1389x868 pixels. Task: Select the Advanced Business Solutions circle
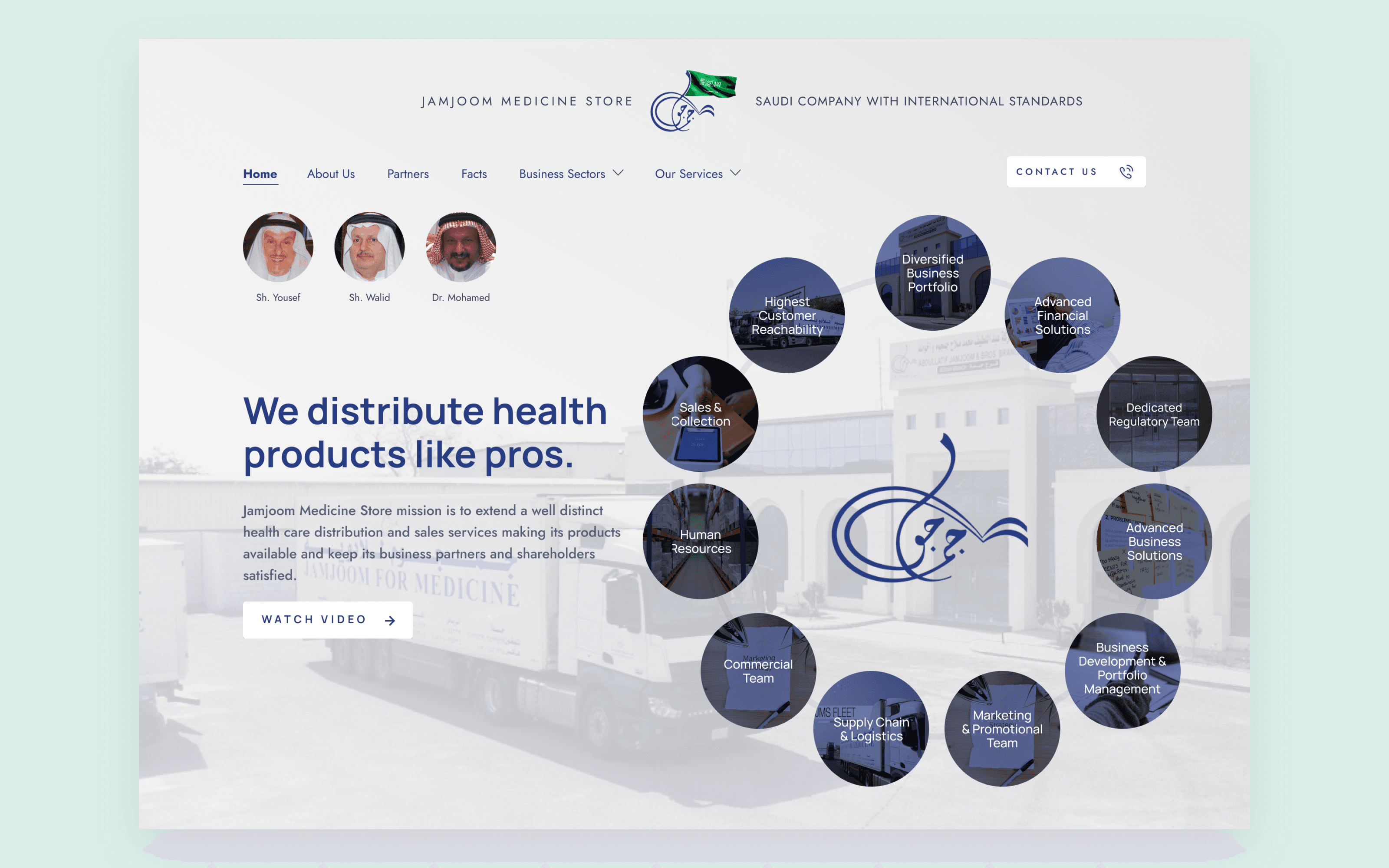coord(1154,541)
